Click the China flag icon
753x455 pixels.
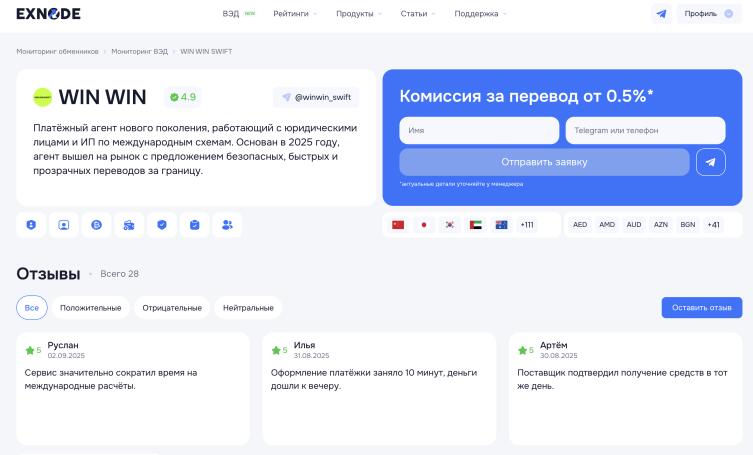click(398, 225)
